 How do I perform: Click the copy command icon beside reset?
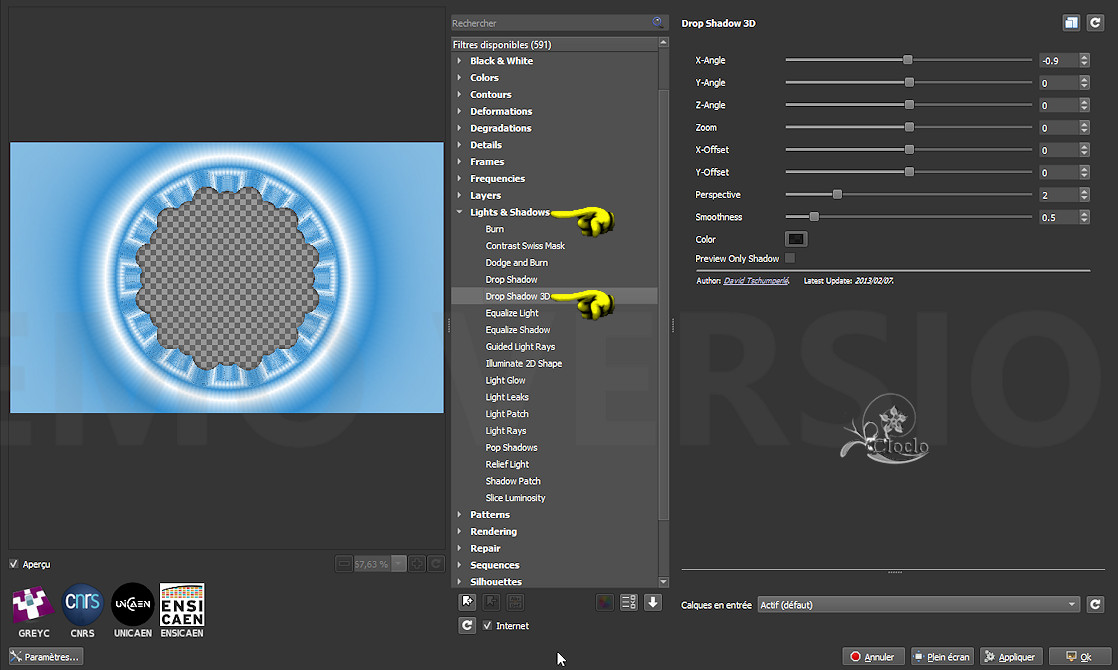coord(1071,23)
